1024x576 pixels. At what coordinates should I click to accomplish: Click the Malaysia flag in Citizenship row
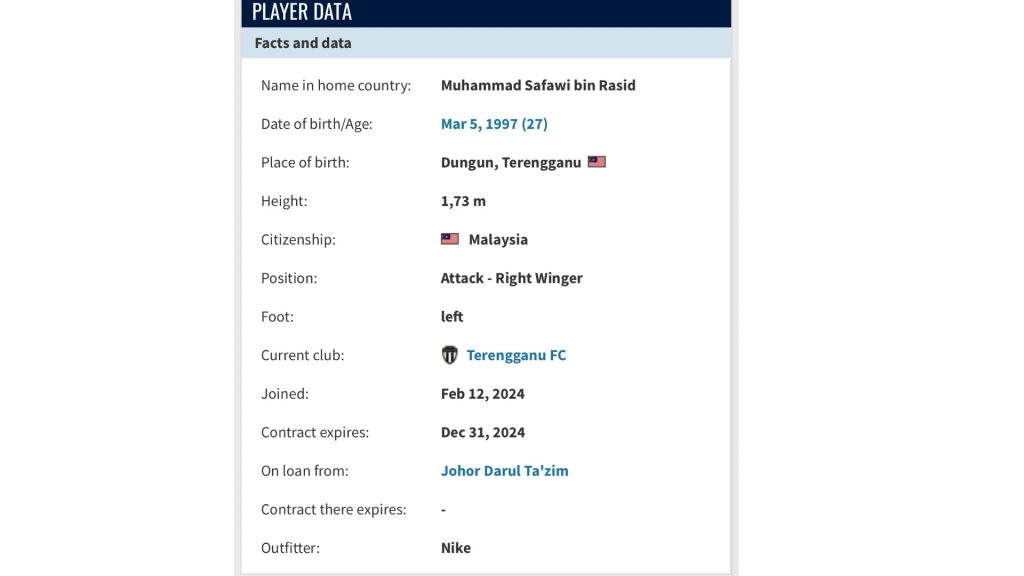(x=449, y=239)
